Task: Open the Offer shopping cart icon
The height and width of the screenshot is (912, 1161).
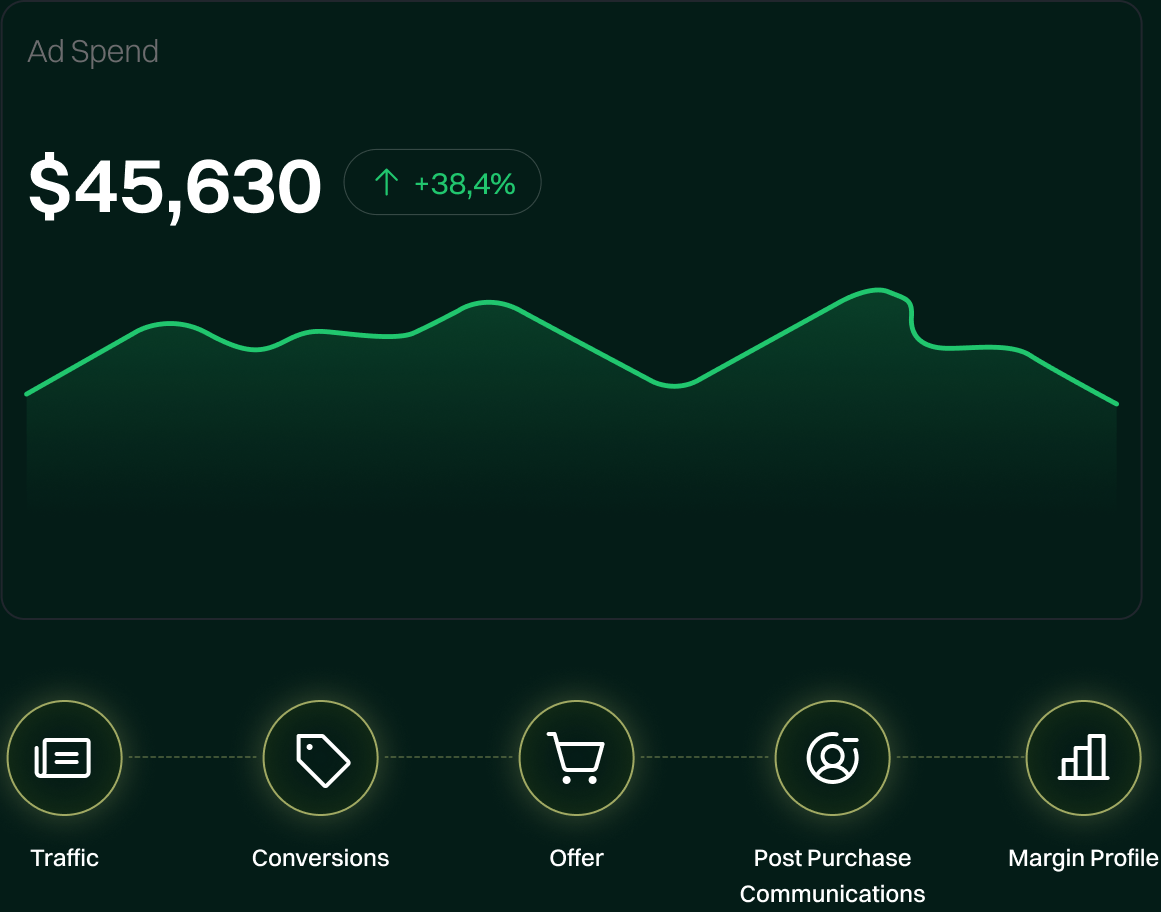Action: (x=577, y=758)
